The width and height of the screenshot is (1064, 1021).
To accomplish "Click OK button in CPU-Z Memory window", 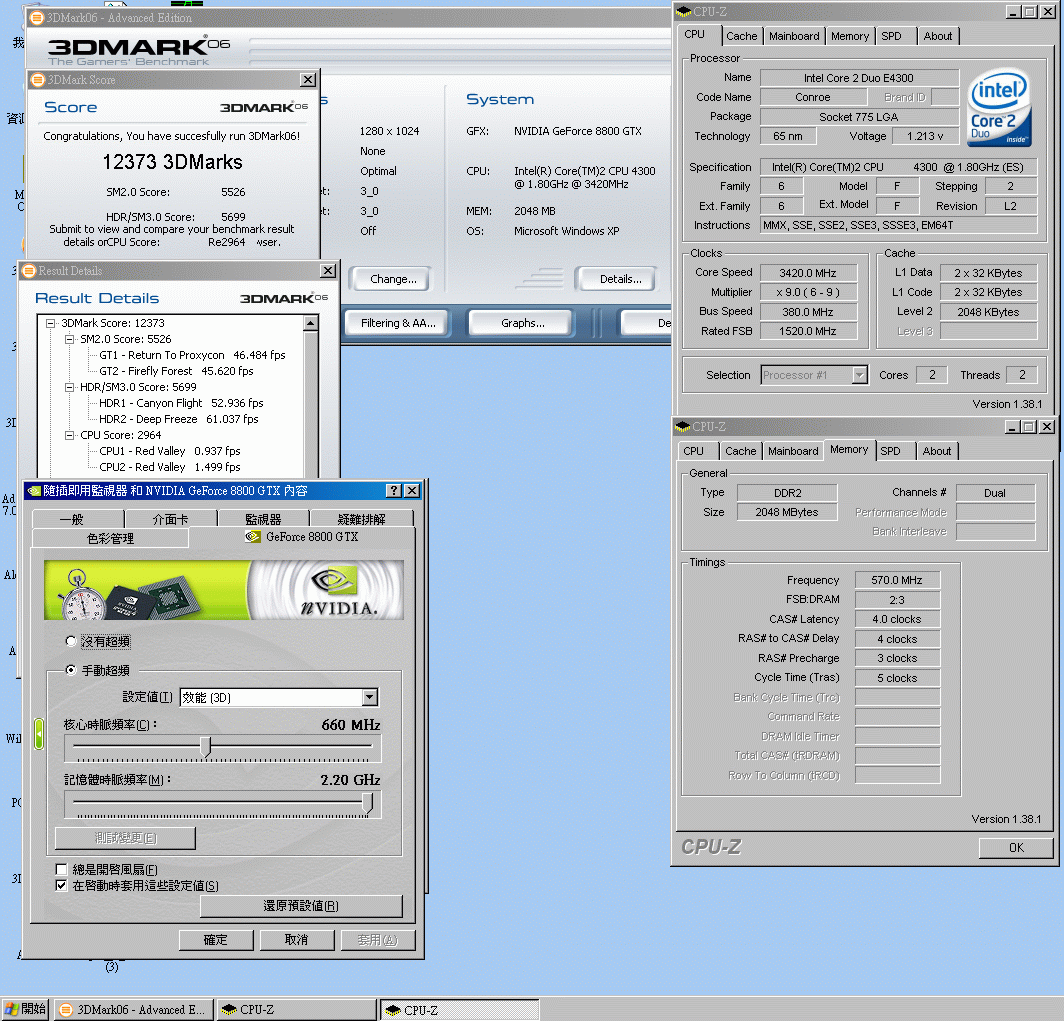I will pos(1016,847).
